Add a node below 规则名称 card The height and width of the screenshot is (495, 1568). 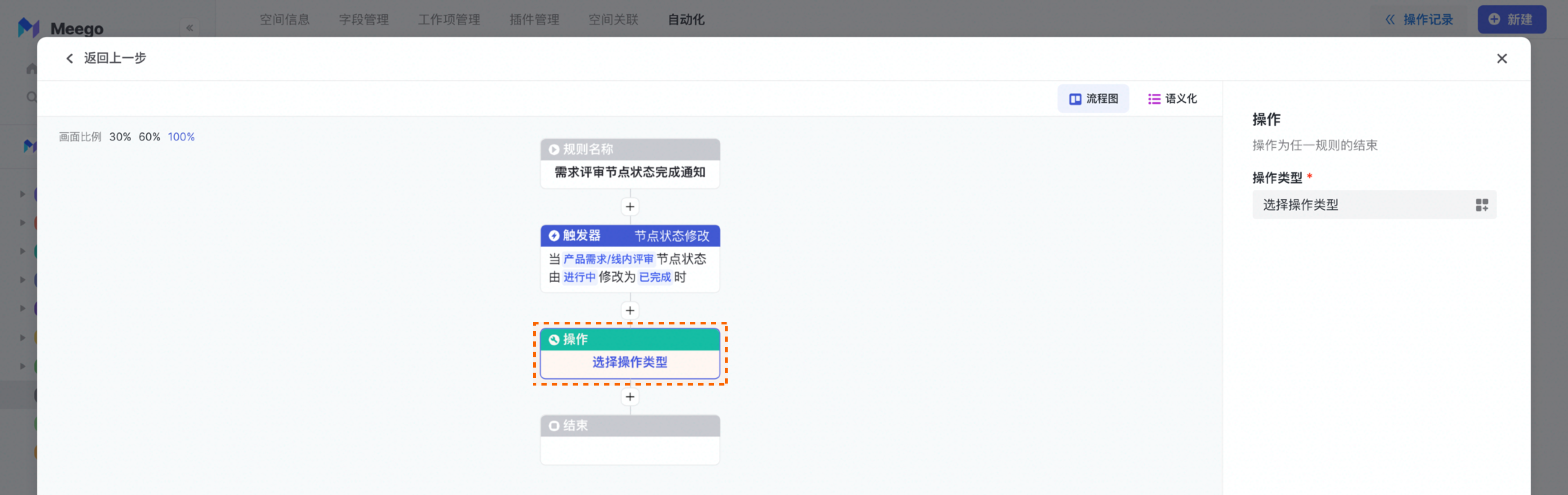click(630, 207)
